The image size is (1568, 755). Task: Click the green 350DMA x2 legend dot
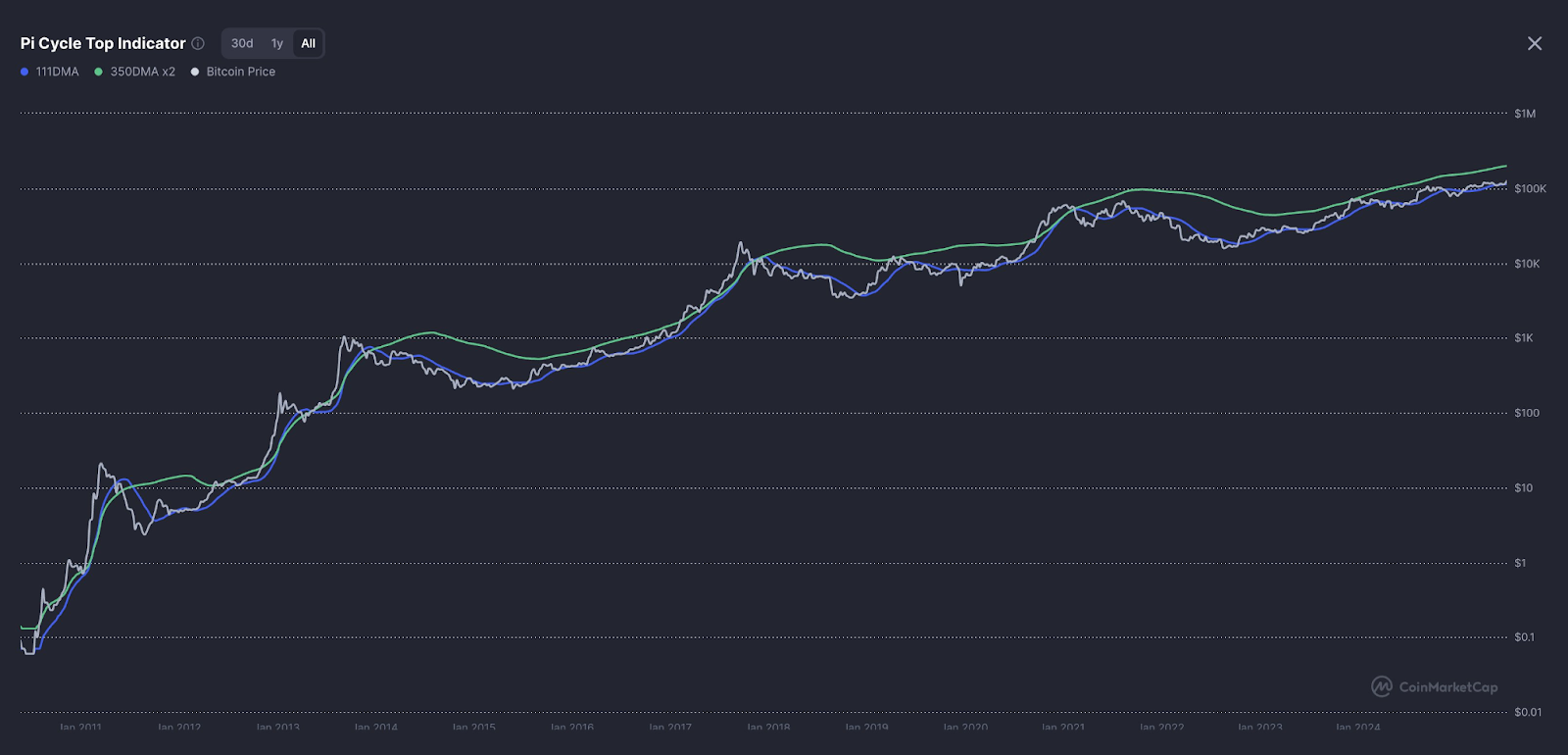[98, 72]
